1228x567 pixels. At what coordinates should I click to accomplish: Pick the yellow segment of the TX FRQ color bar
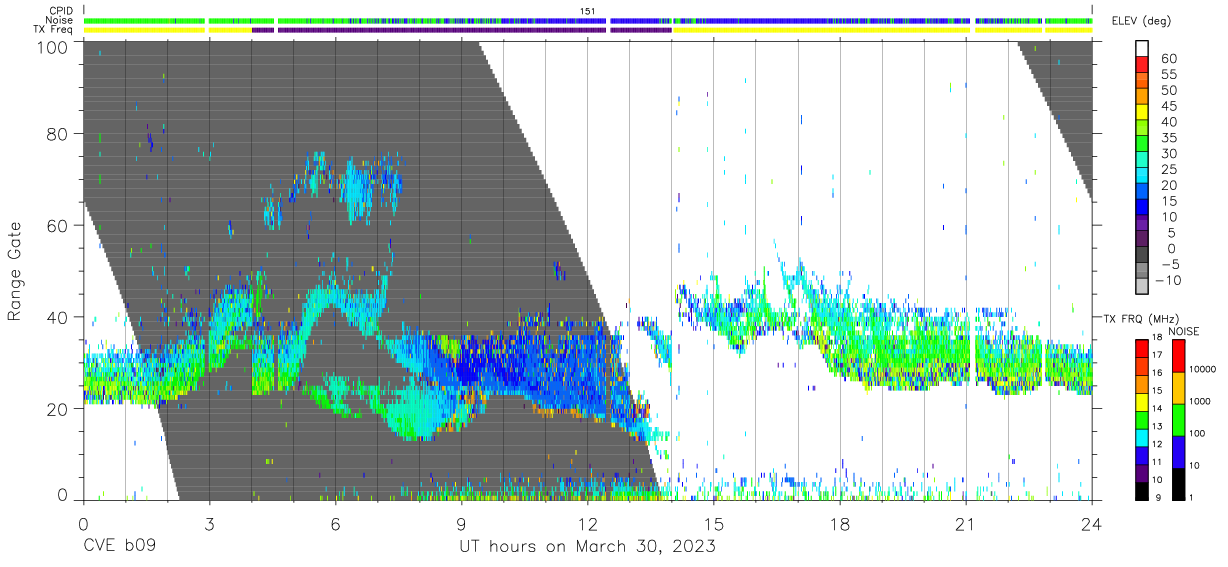pyautogui.click(x=1142, y=402)
